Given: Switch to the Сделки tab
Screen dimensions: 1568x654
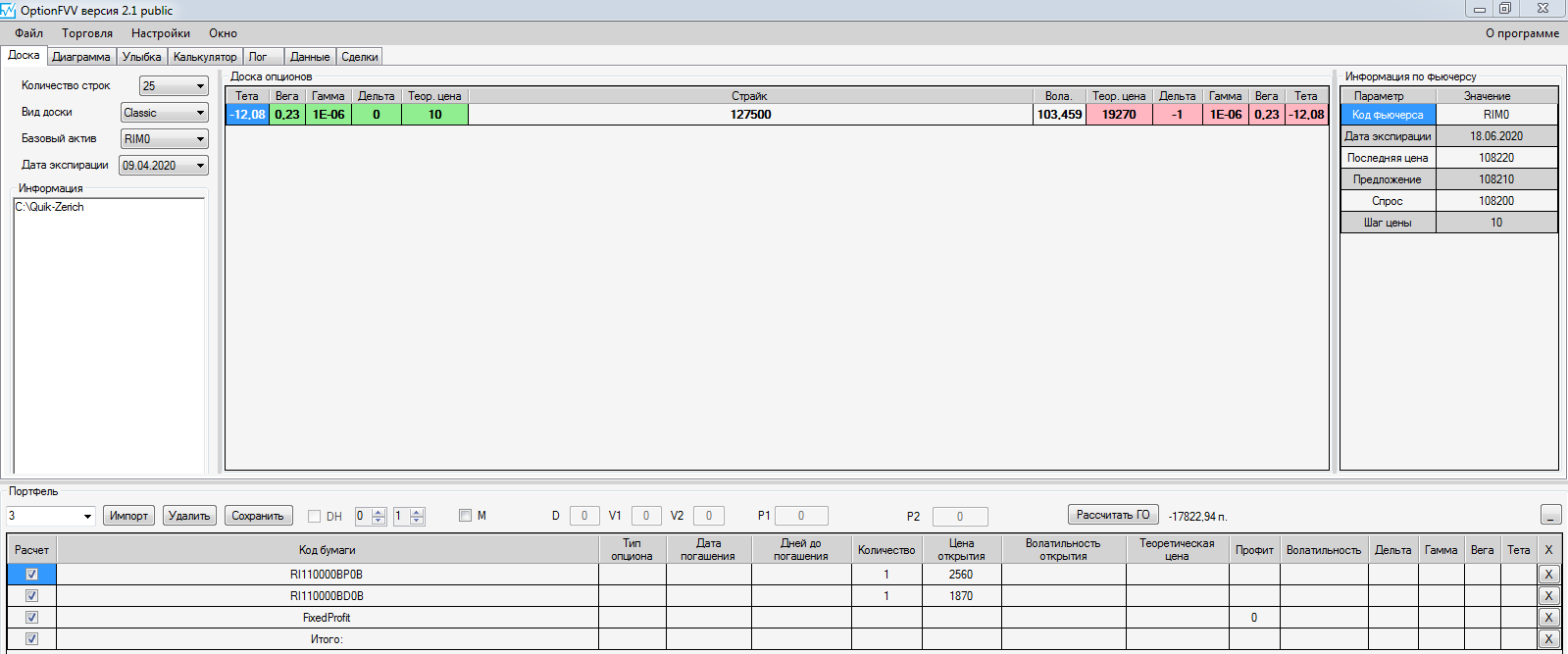Looking at the screenshot, I should [x=360, y=57].
